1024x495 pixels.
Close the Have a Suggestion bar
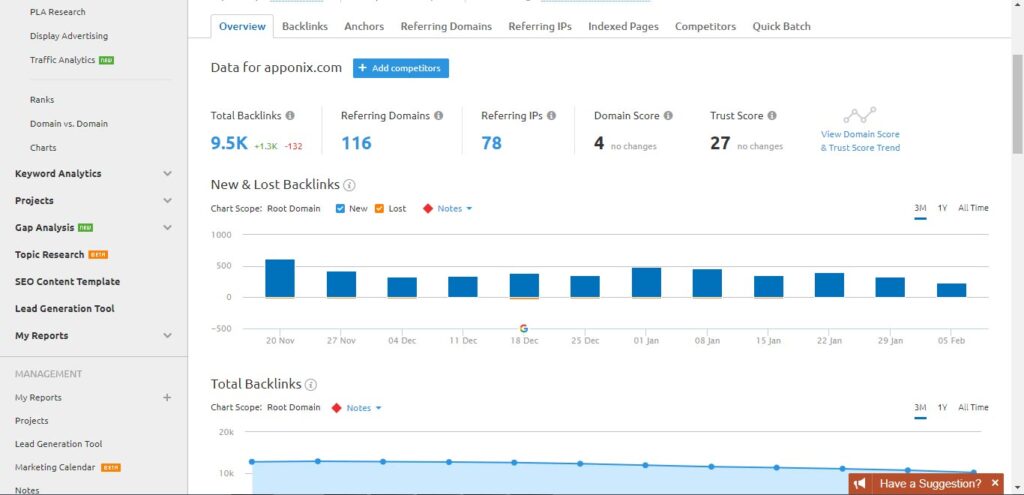point(995,483)
